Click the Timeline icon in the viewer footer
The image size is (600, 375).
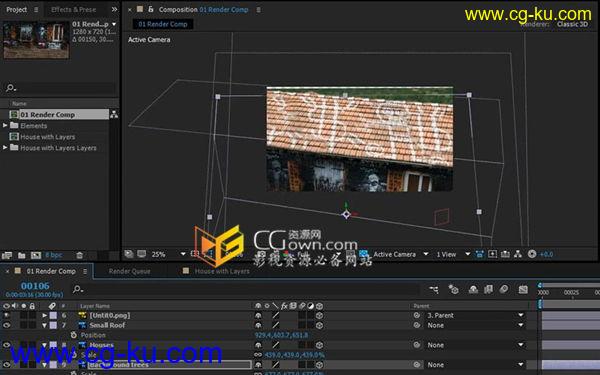pos(505,254)
